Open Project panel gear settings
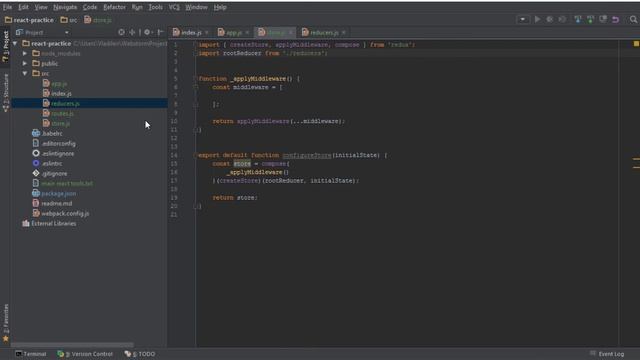This screenshot has width=640, height=360. (147, 32)
